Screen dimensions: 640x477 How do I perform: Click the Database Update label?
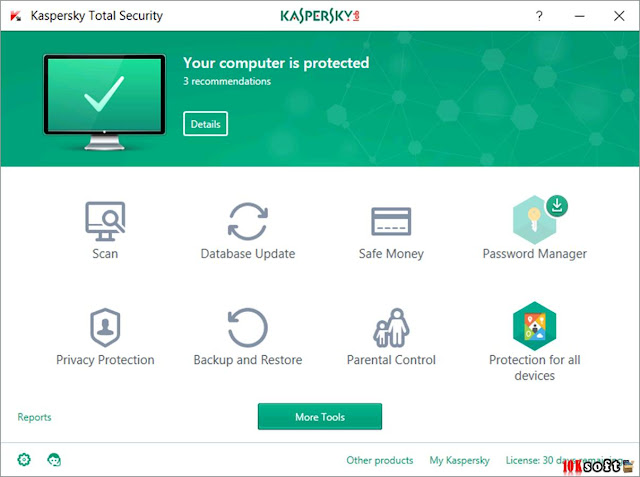tap(248, 254)
